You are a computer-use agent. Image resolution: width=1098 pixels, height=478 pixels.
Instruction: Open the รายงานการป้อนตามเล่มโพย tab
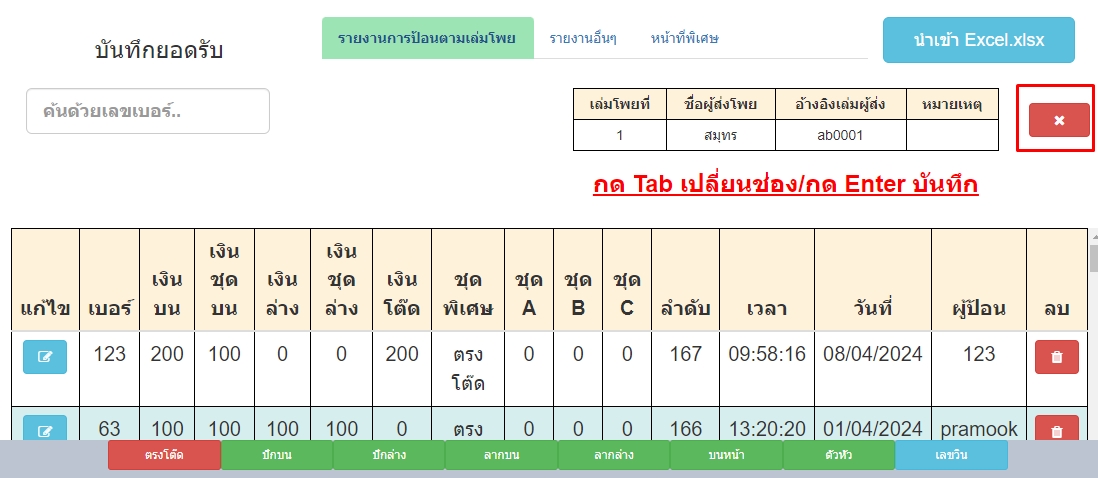[427, 39]
